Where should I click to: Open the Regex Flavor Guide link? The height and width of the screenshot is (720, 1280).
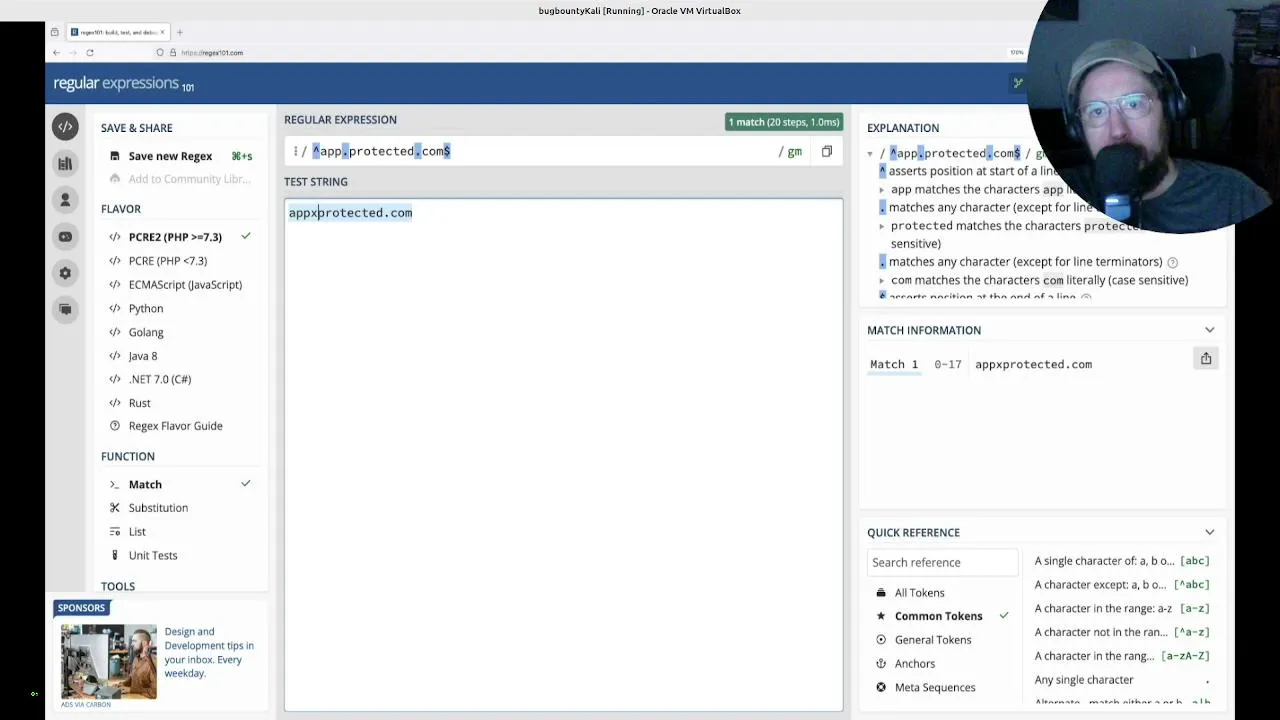click(175, 426)
